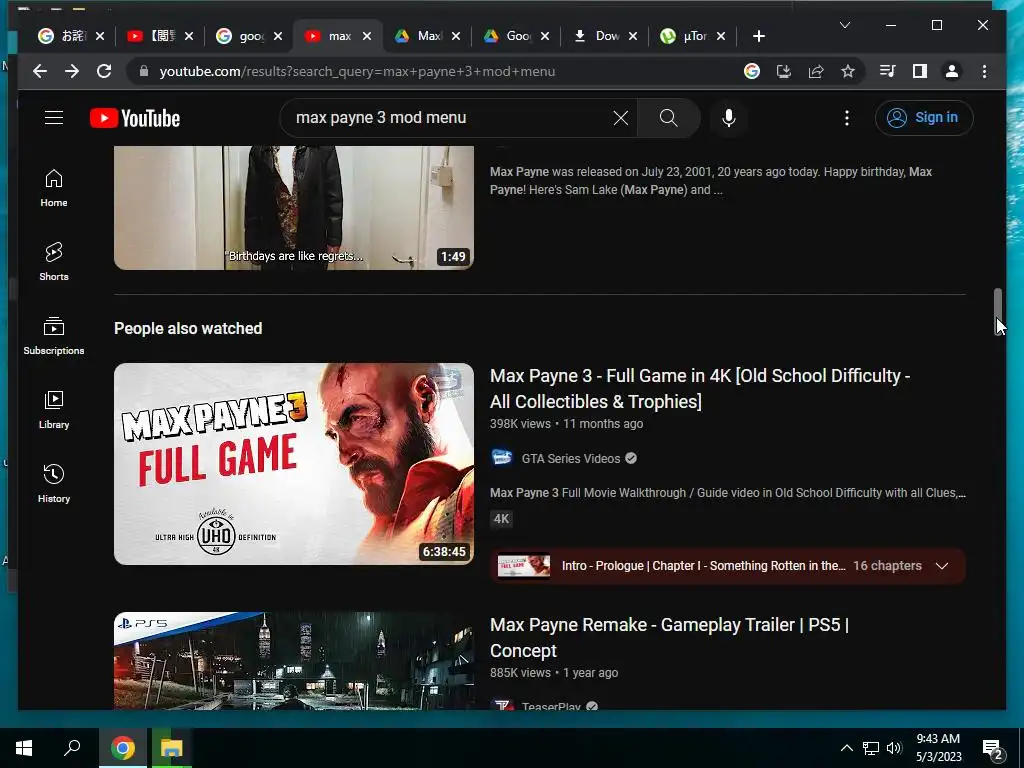Click the Intro - Prologue chapter link
This screenshot has height=768, width=1024.
pos(703,566)
